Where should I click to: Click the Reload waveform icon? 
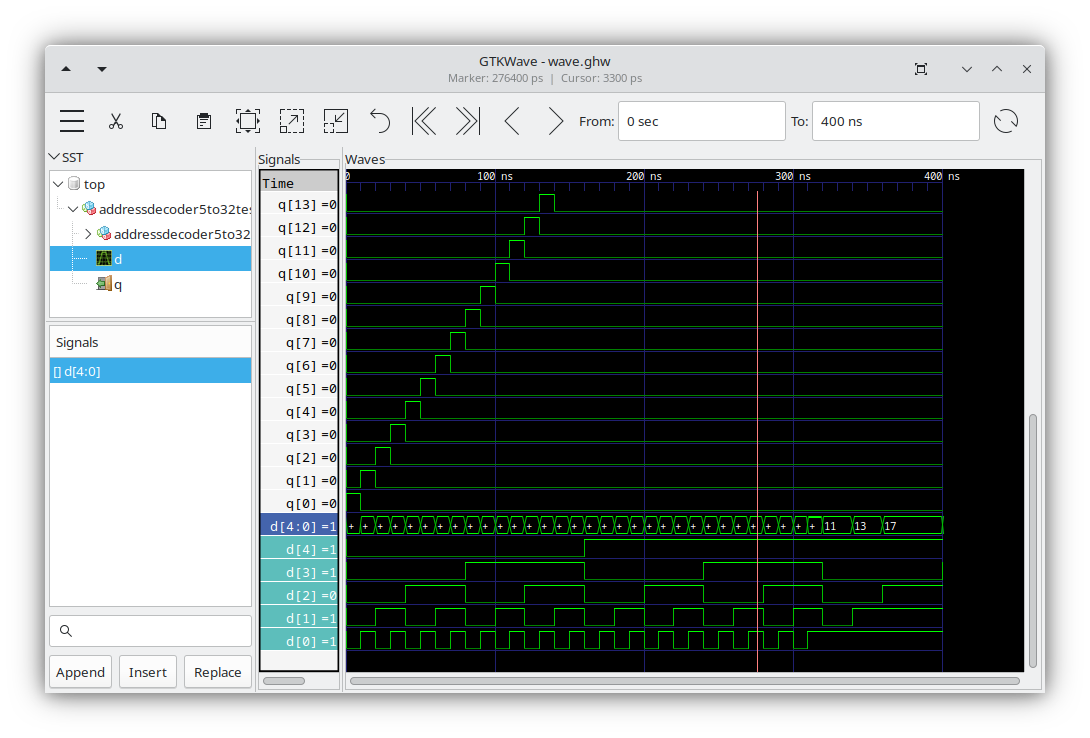point(1005,121)
